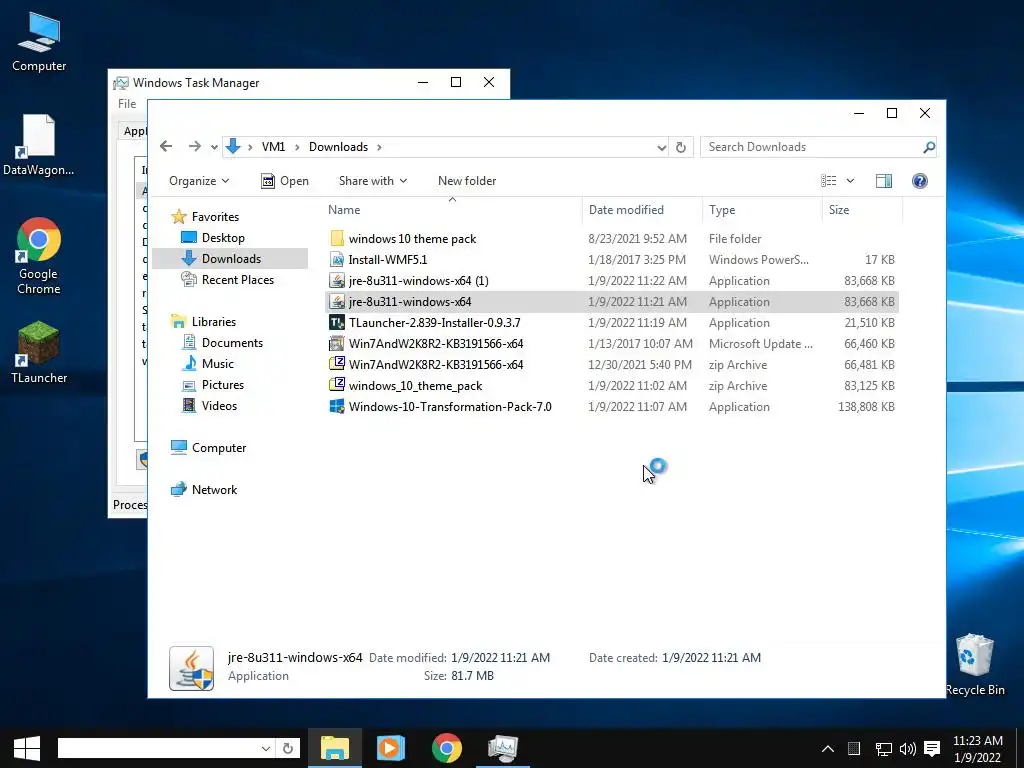Open File Explorer from the taskbar
The height and width of the screenshot is (768, 1024).
334,748
